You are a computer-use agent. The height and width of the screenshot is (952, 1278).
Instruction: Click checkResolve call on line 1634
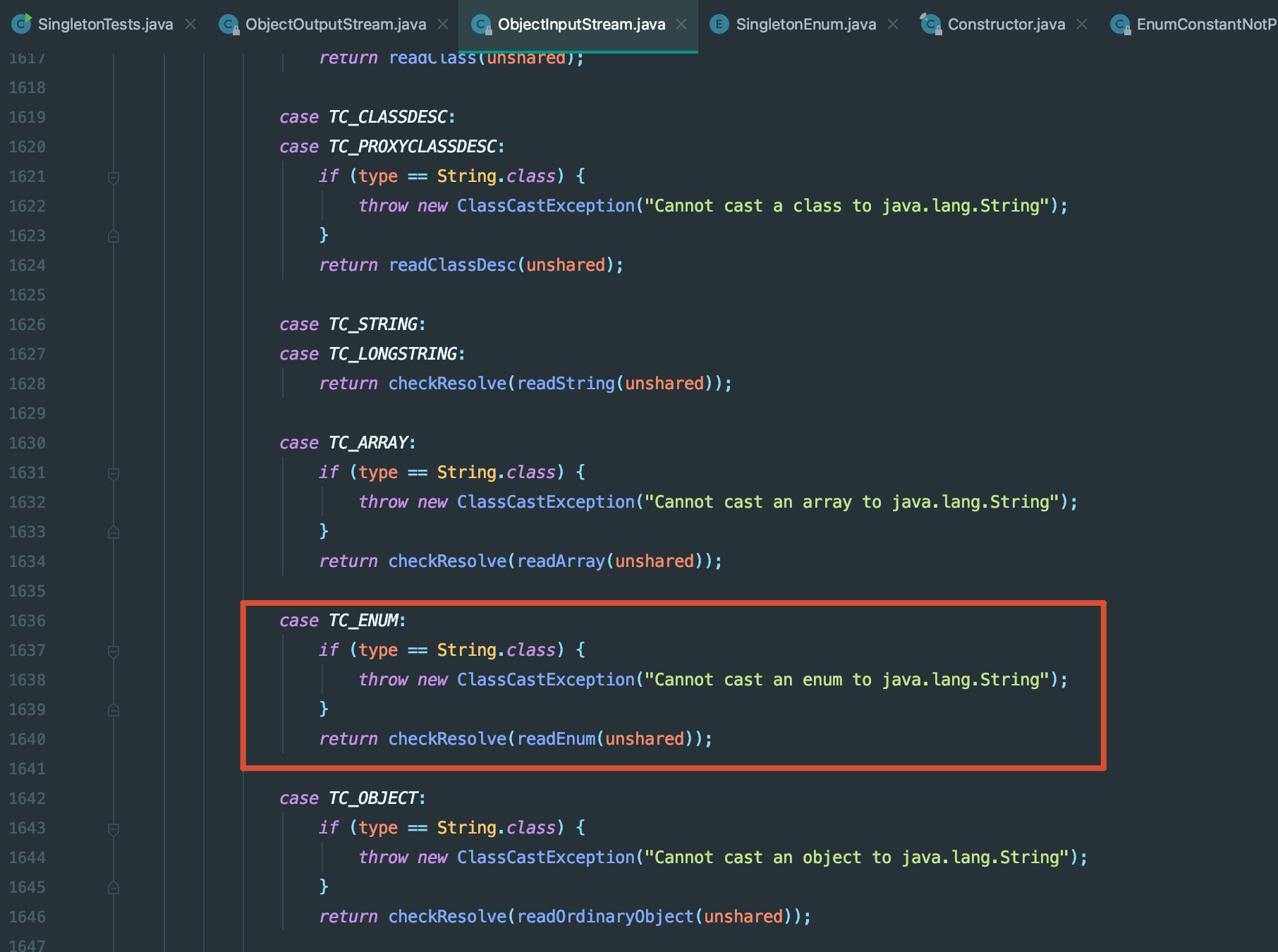(447, 561)
